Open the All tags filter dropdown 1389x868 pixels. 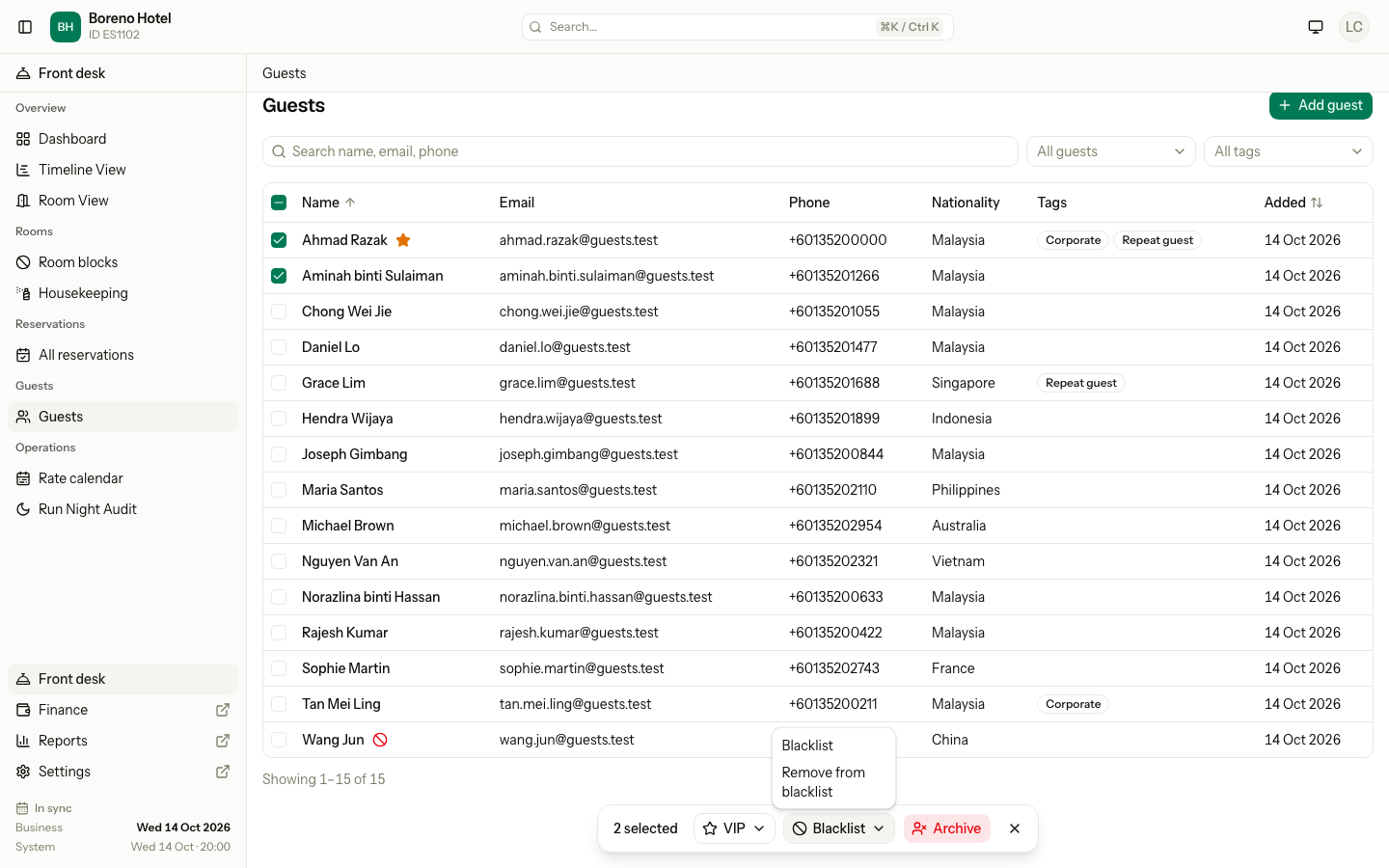point(1288,151)
